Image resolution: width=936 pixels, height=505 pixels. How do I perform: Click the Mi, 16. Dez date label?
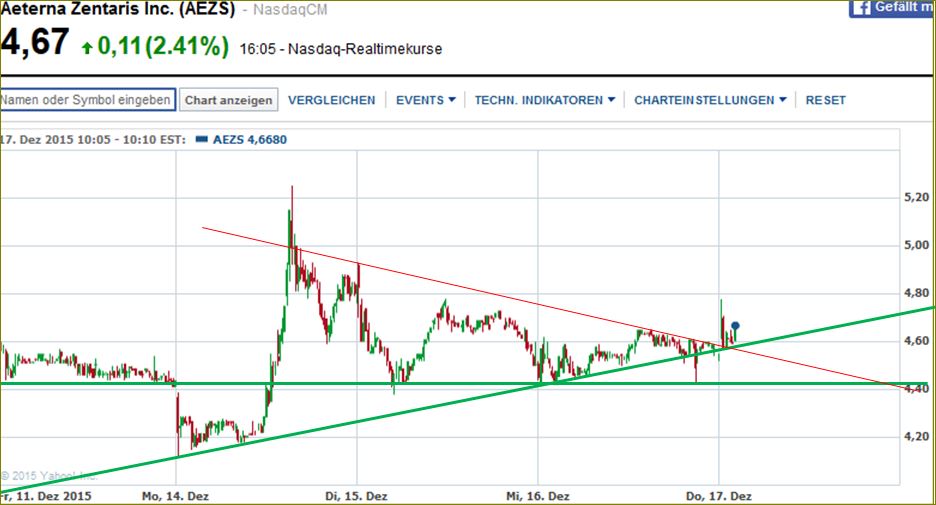[538, 496]
